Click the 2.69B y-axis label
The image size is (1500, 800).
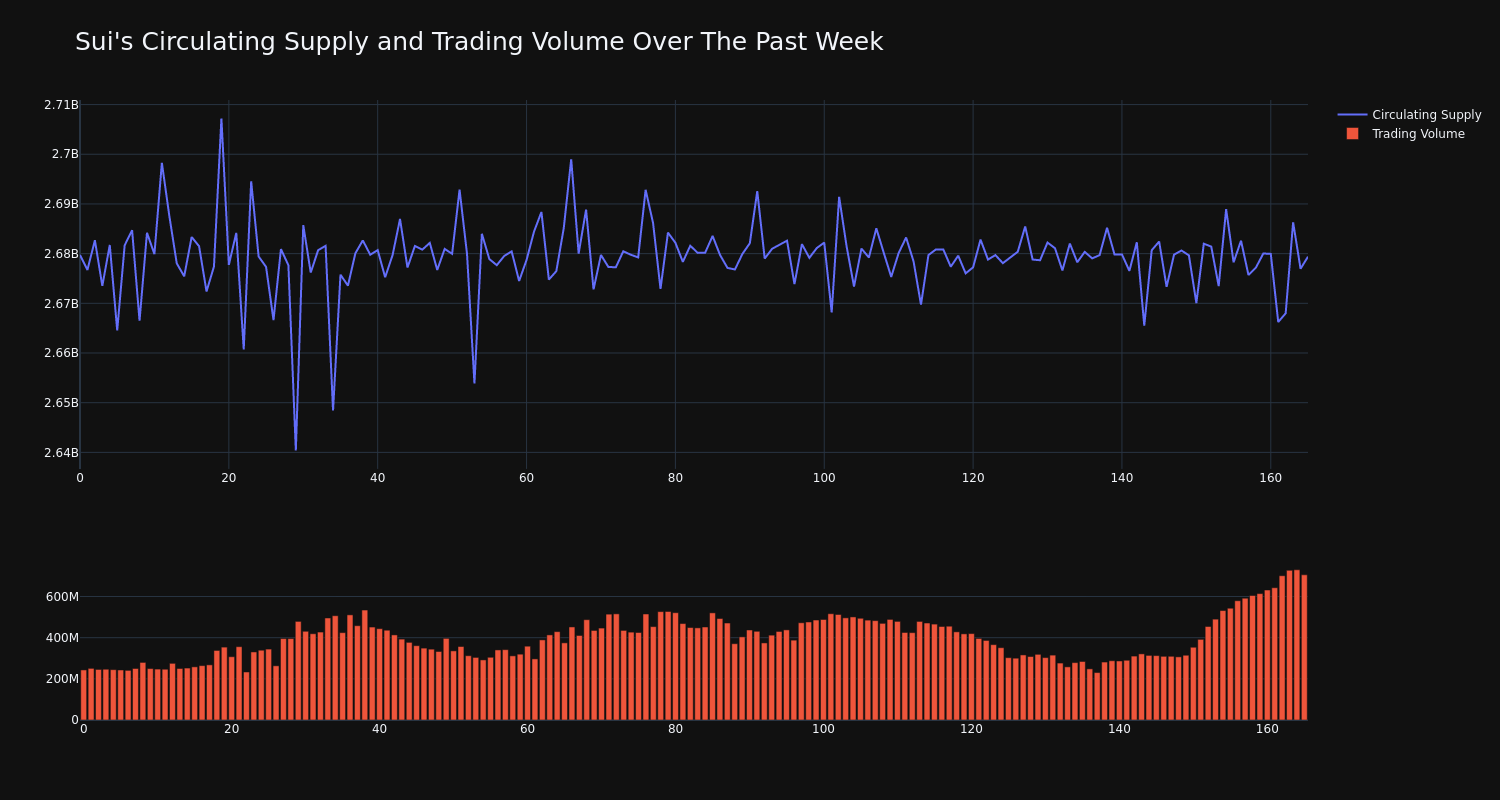61,204
